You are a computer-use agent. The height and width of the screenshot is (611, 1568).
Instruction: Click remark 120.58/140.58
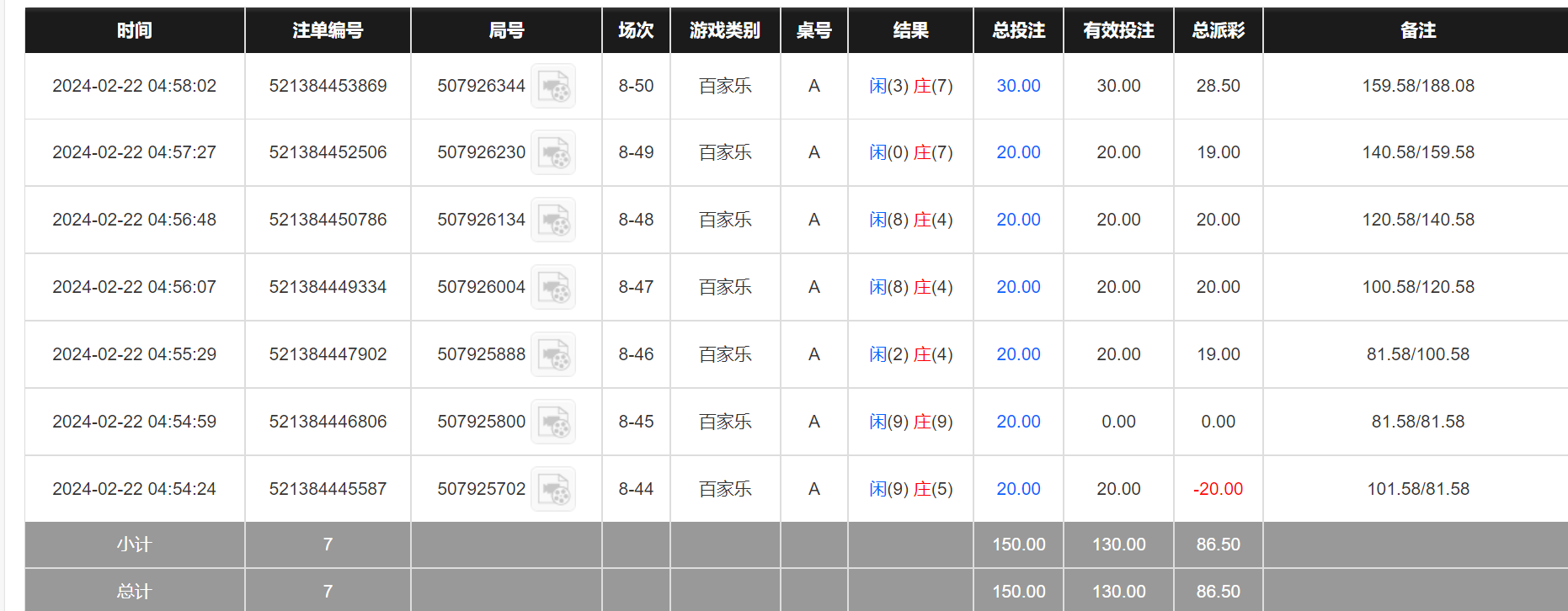click(x=1418, y=220)
